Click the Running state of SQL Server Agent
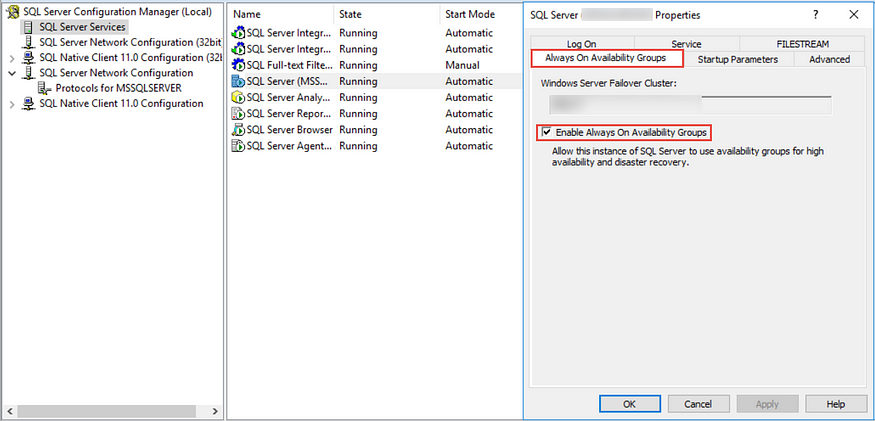 358,146
